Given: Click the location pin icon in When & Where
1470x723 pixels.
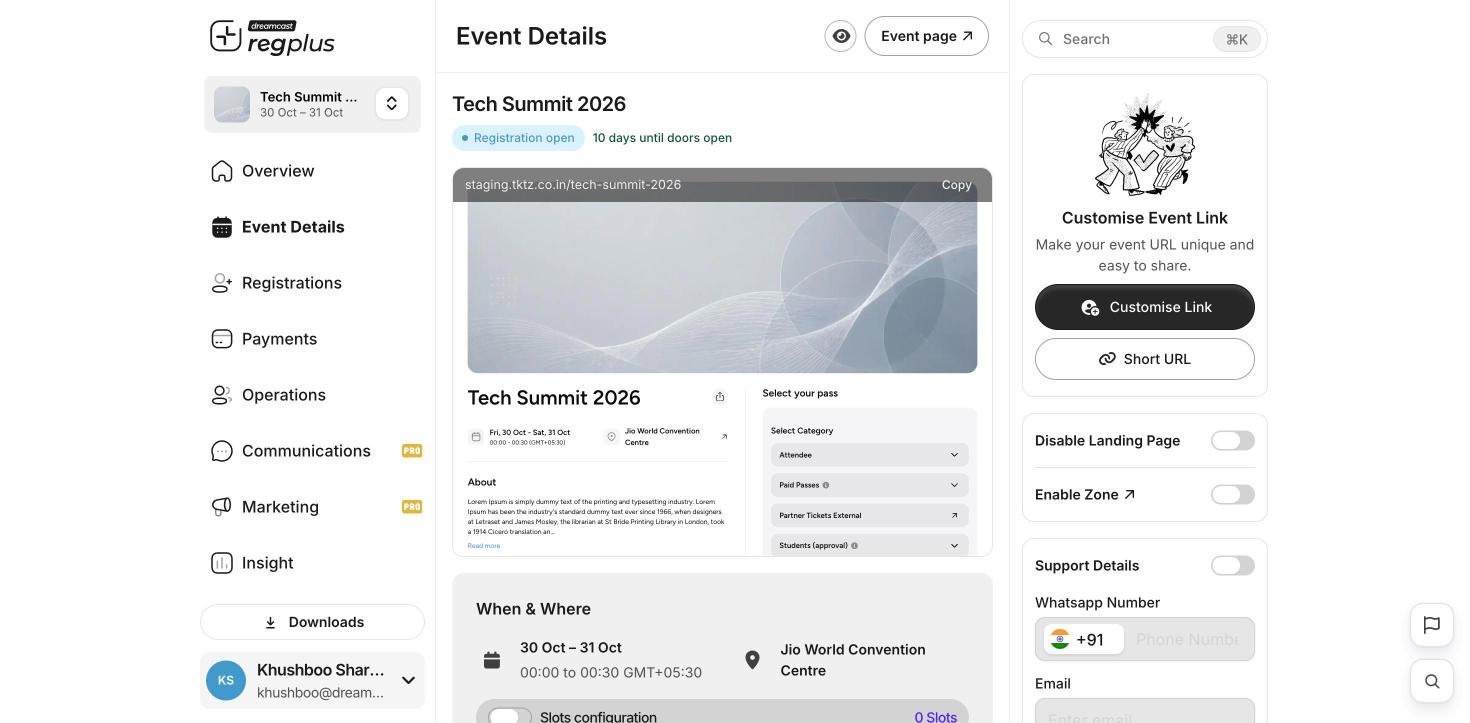Looking at the screenshot, I should (752, 660).
